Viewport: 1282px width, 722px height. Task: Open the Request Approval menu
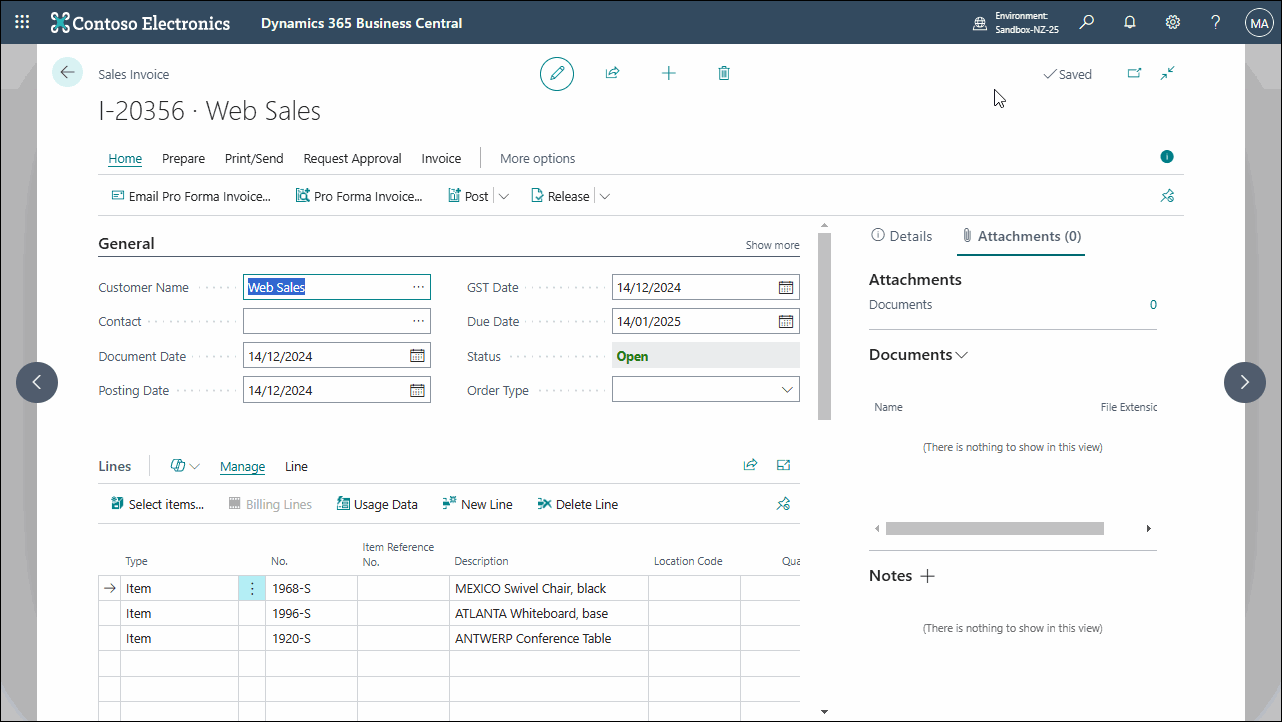click(x=352, y=158)
